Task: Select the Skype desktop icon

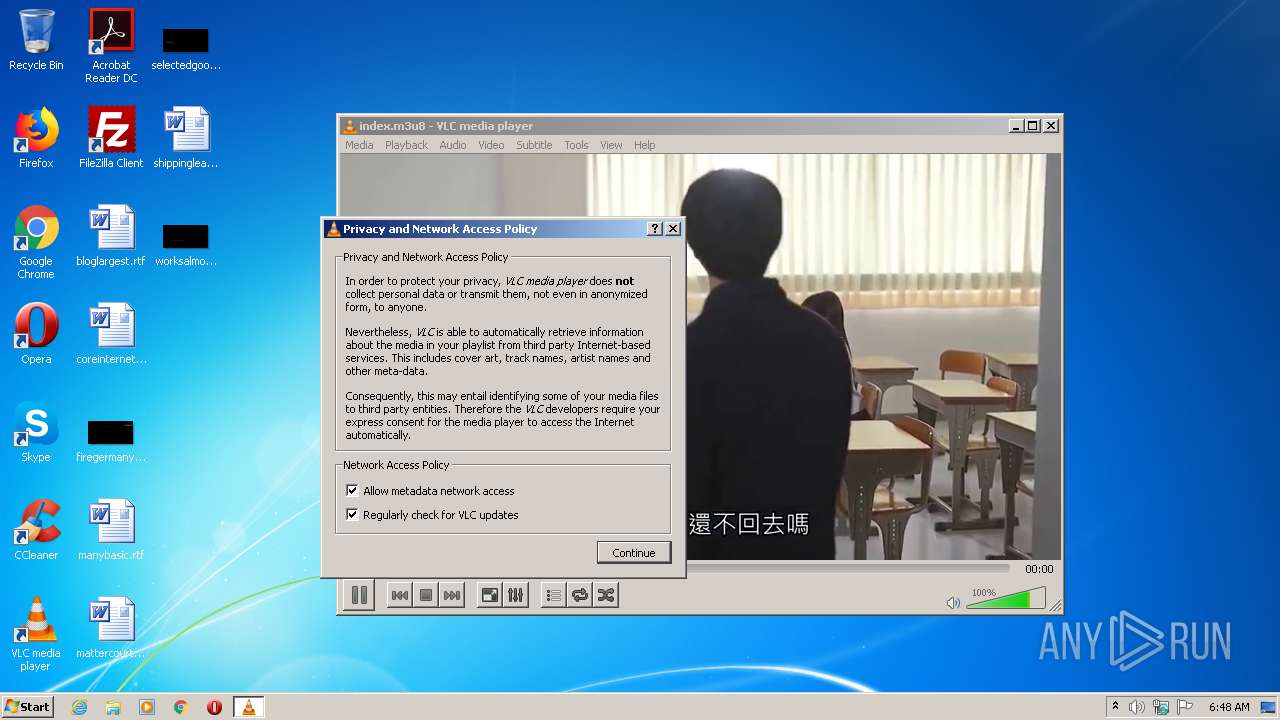Action: tap(36, 432)
